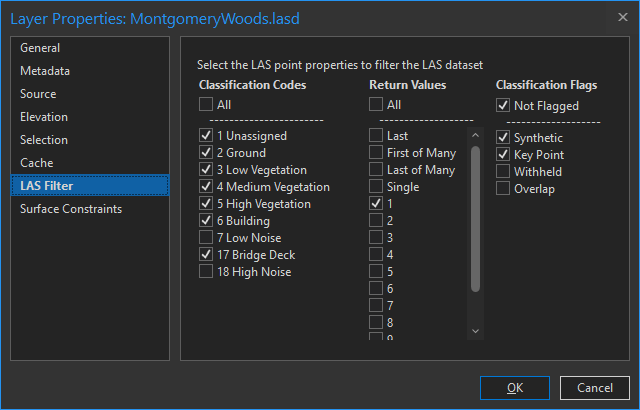Enable the 7 Low Noise checkbox
This screenshot has height=410, width=640.
(x=206, y=238)
